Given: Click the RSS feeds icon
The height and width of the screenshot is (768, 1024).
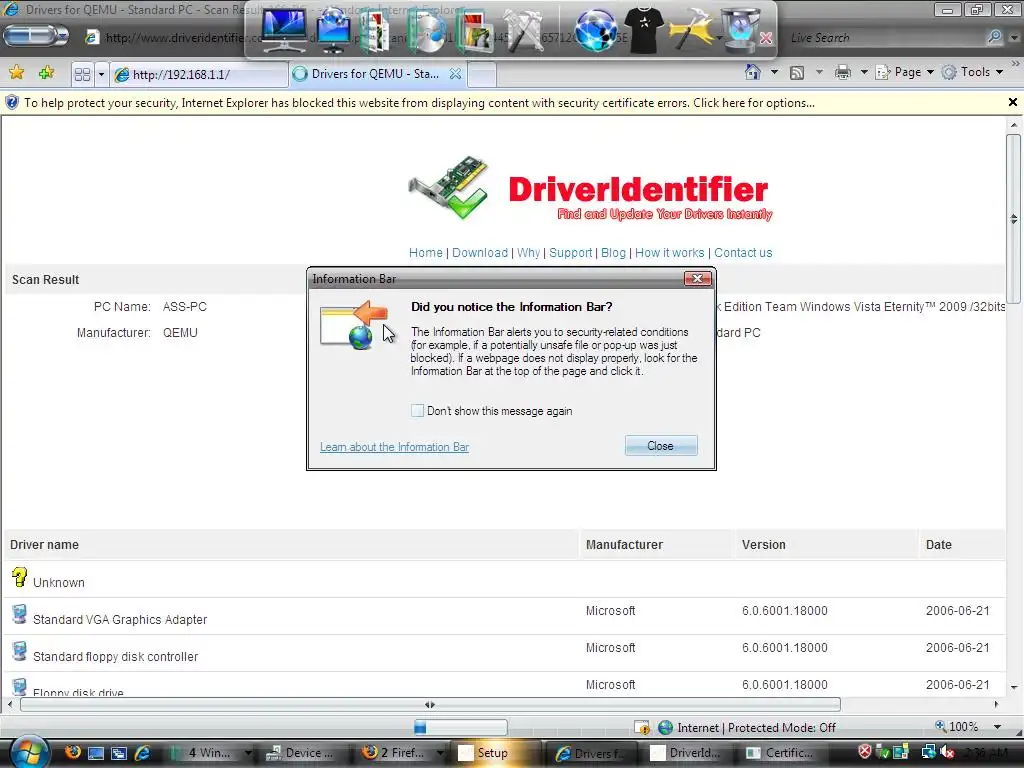Looking at the screenshot, I should [797, 72].
